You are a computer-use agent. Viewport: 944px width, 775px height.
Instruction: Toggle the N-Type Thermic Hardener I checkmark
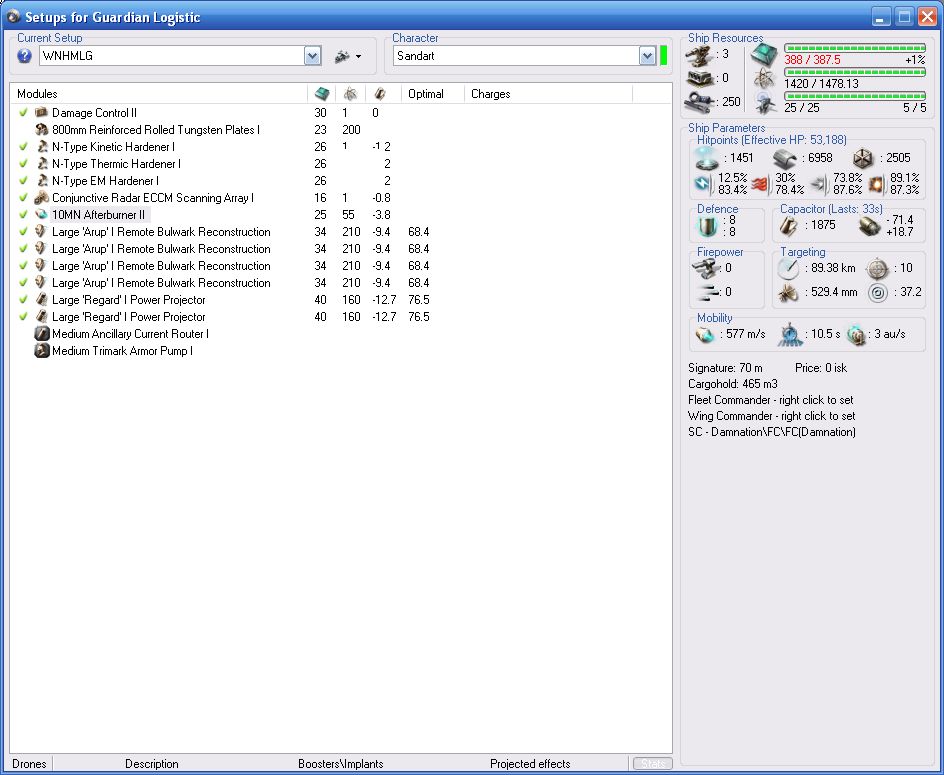click(x=23, y=163)
